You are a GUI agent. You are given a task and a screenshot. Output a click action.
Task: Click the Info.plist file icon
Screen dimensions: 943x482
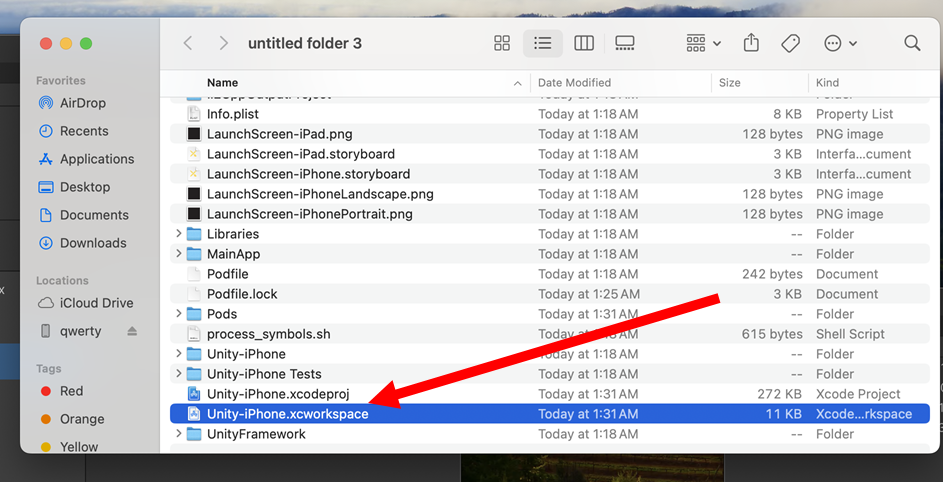click(x=194, y=114)
